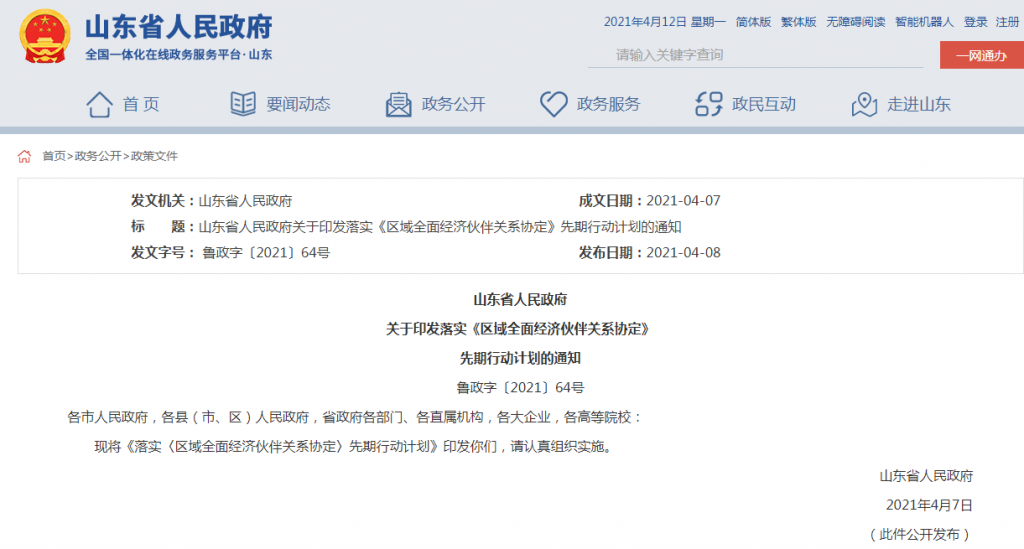Click the 发文机关 value 山东省人民政府
The image size is (1024, 549).
click(x=246, y=201)
